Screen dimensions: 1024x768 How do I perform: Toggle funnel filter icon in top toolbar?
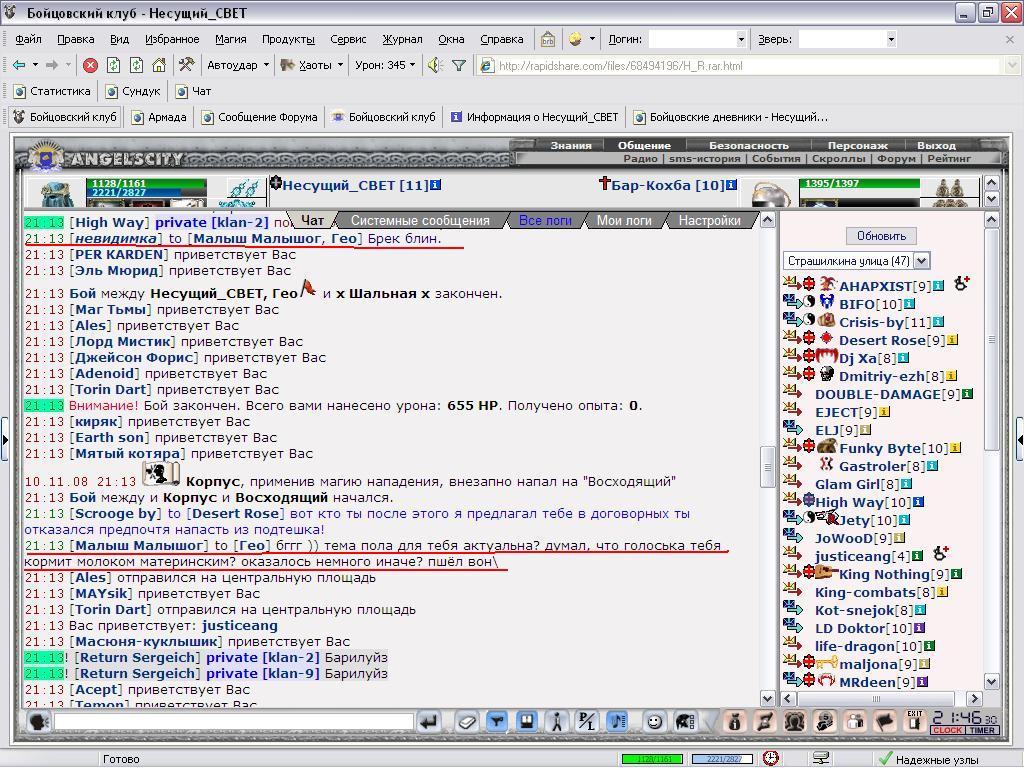click(459, 65)
